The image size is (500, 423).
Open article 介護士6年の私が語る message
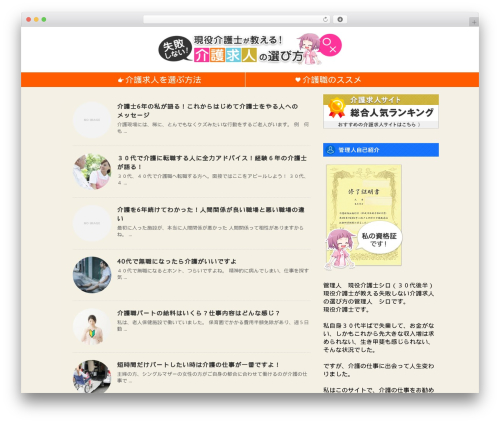[x=207, y=111]
